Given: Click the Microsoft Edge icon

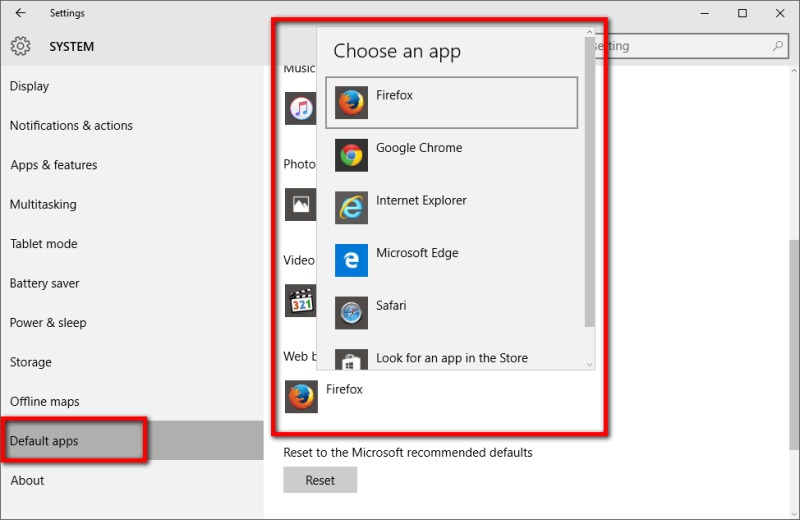Looking at the screenshot, I should 351,260.
